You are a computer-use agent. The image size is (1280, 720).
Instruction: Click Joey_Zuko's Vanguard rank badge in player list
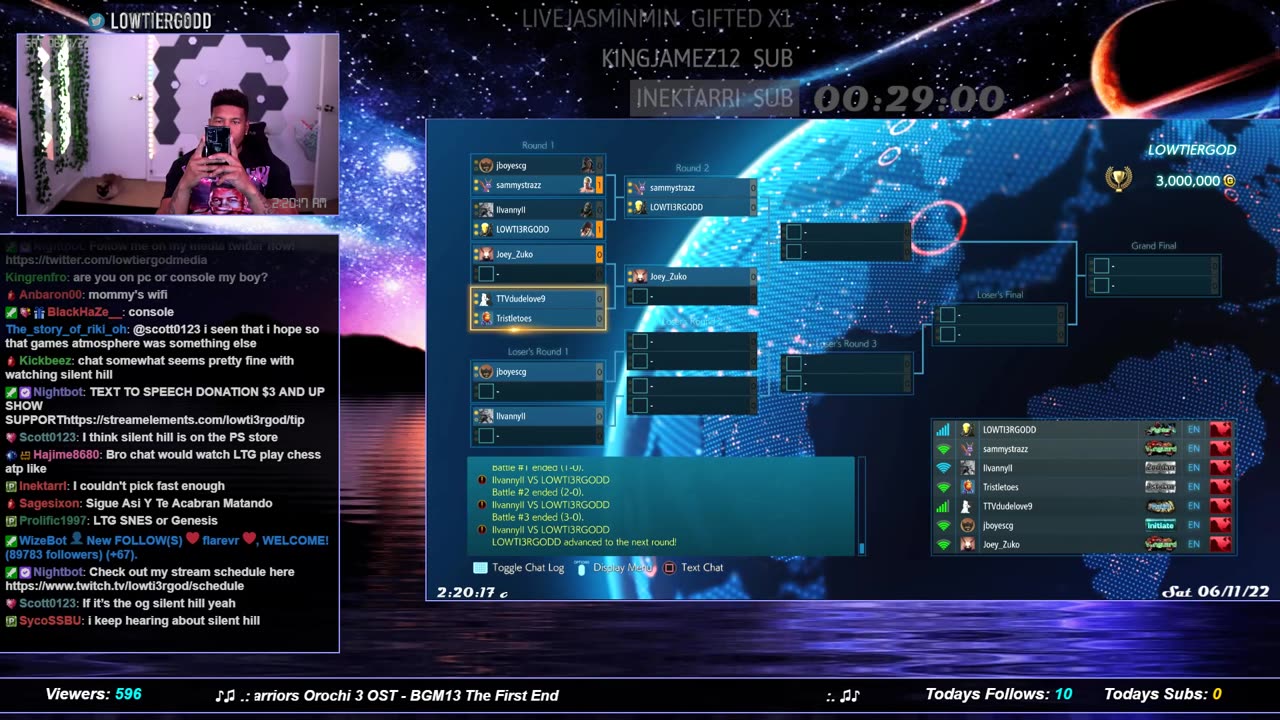(x=1160, y=544)
